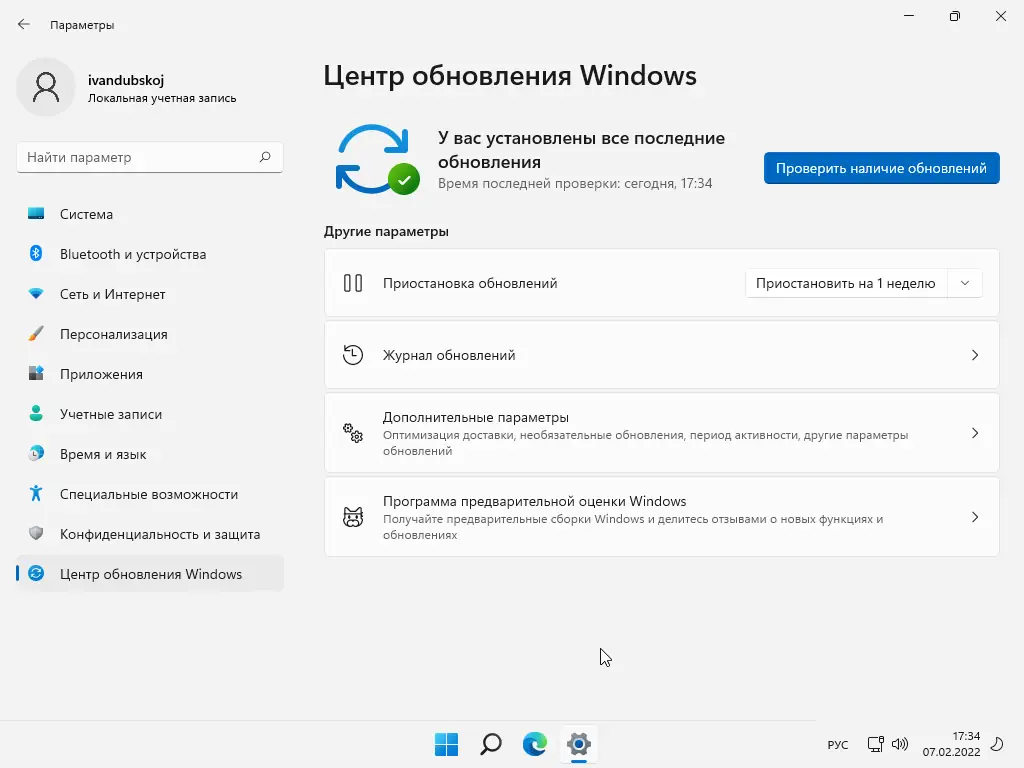Open Bluetooth и устройства section
This screenshot has height=768, width=1024.
click(150, 254)
